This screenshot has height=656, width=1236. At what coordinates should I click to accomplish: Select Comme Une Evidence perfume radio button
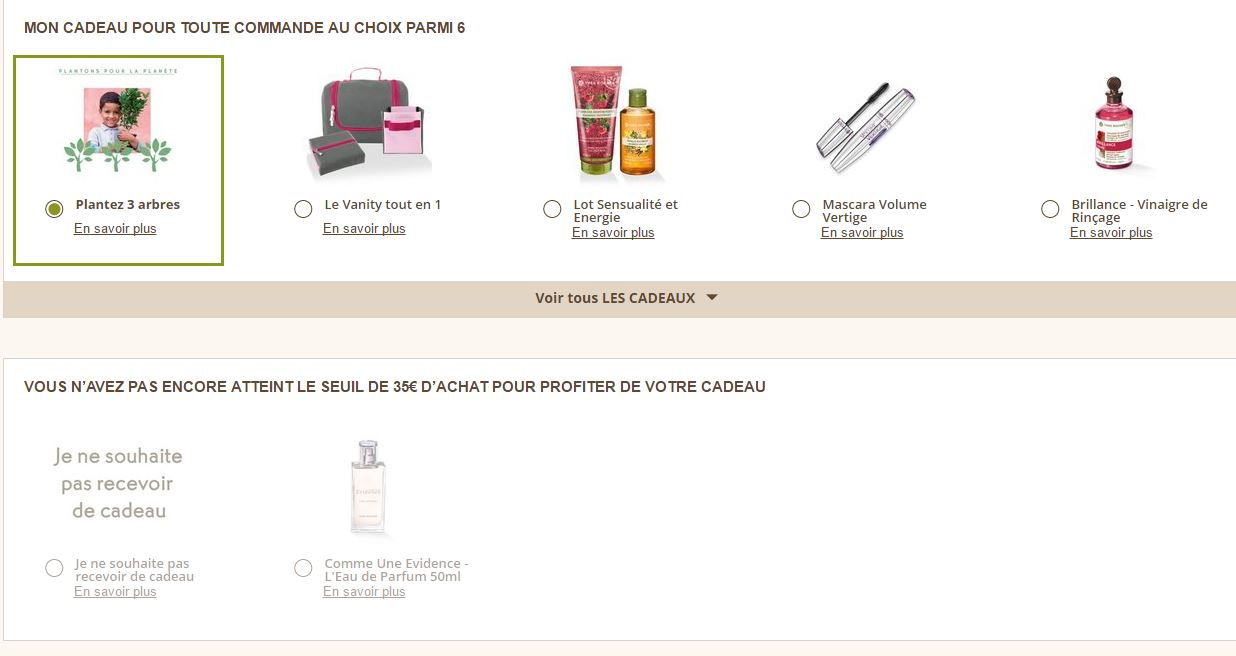(303, 568)
